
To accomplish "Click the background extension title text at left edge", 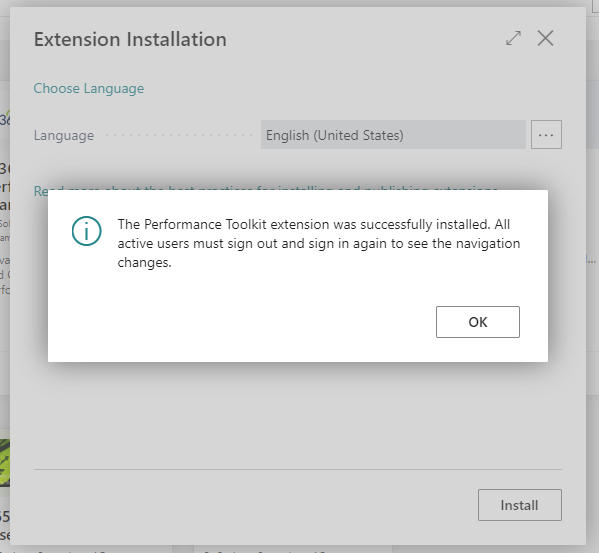I will (5, 187).
